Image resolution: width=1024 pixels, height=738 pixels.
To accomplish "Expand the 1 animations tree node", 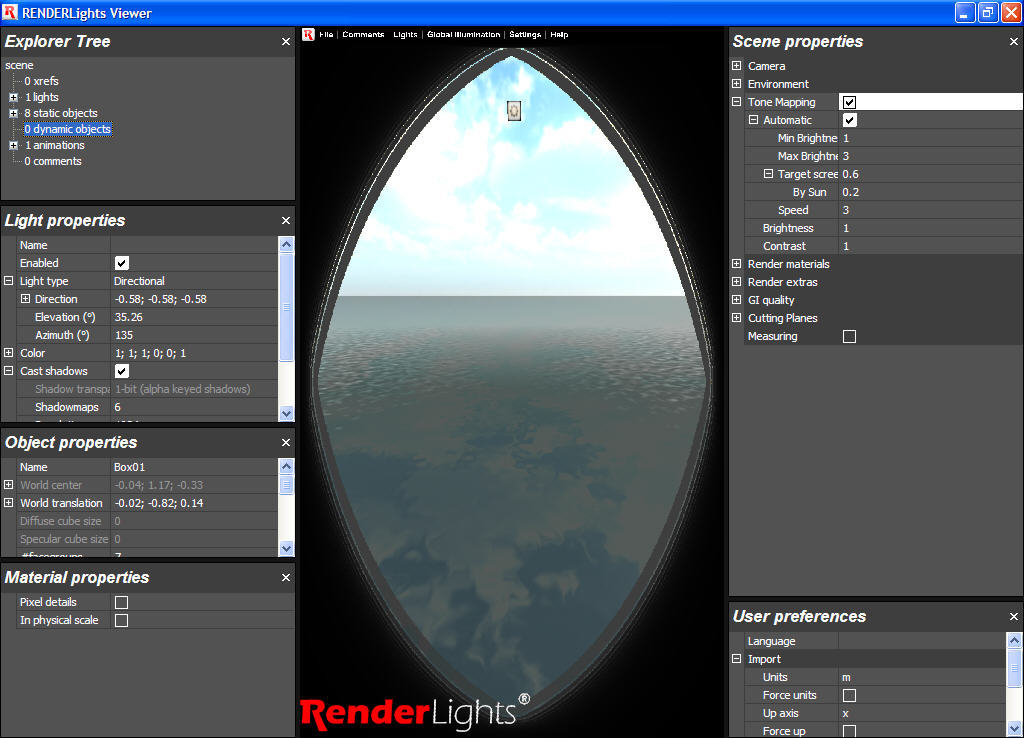I will click(13, 146).
